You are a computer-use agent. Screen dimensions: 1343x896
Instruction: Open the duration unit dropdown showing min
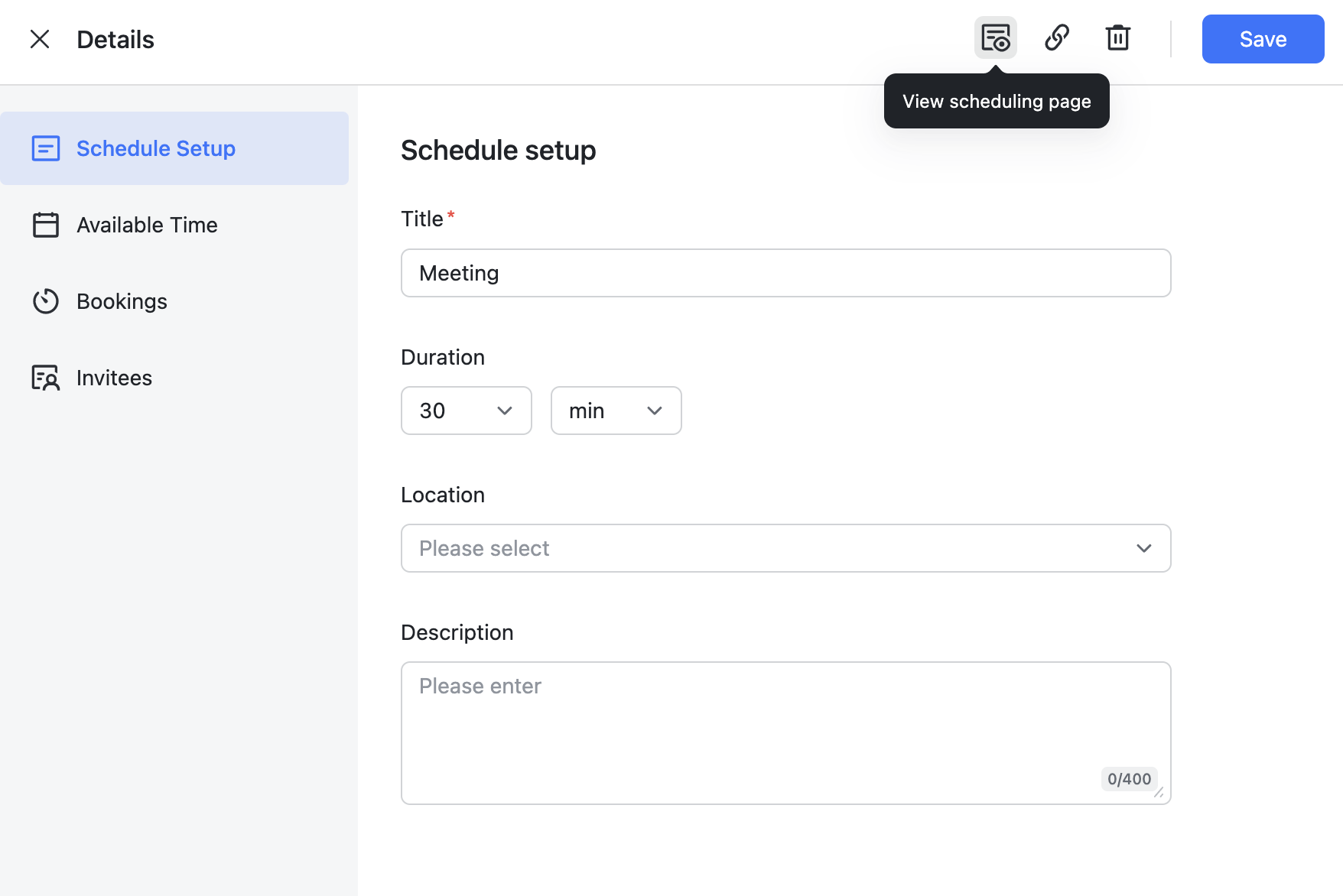click(x=616, y=411)
